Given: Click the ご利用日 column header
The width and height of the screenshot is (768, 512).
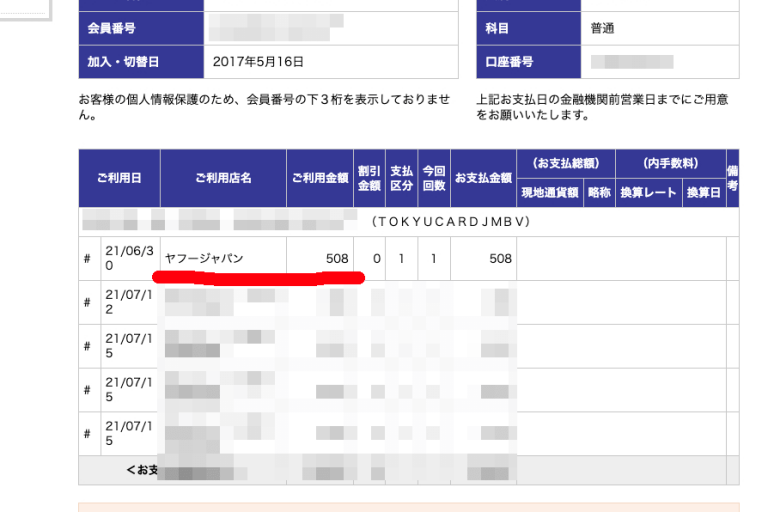Looking at the screenshot, I should tap(119, 178).
